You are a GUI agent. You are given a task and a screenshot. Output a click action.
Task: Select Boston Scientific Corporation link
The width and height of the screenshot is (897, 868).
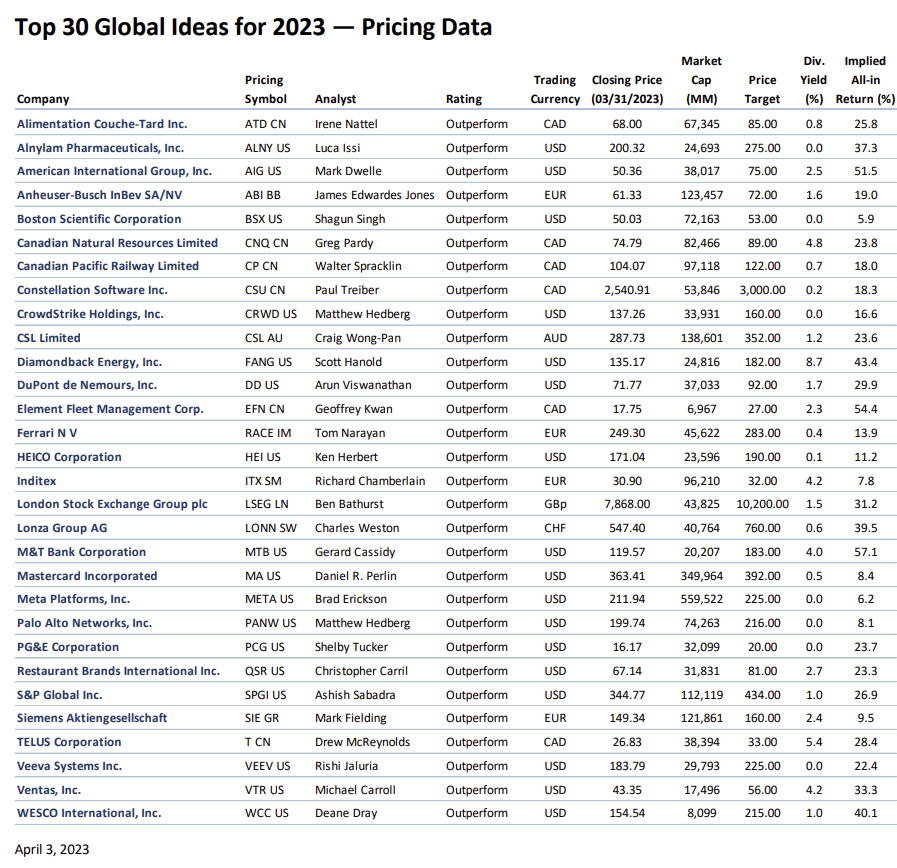click(x=99, y=219)
